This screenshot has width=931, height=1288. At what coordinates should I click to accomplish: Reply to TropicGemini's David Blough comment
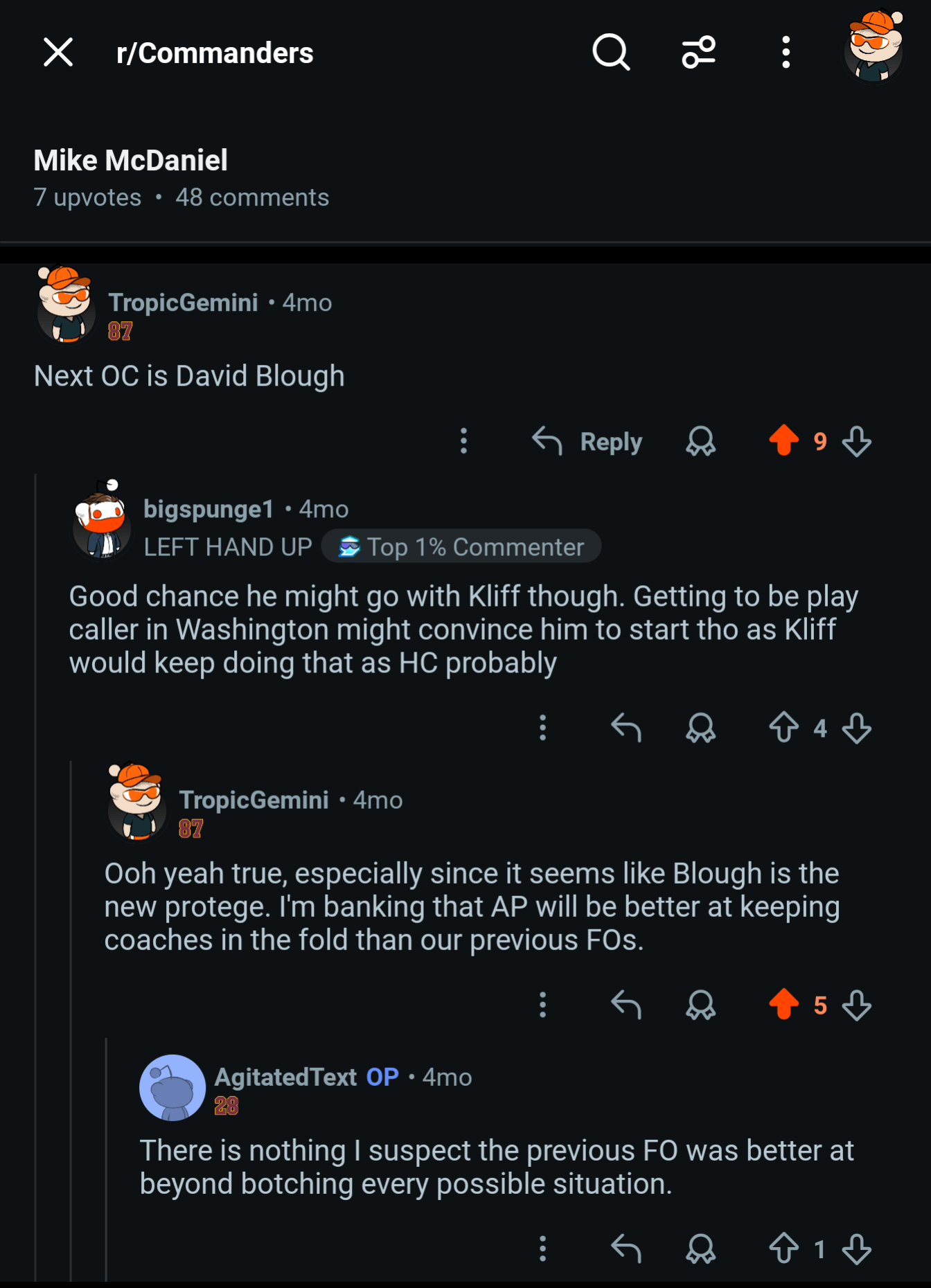[588, 441]
